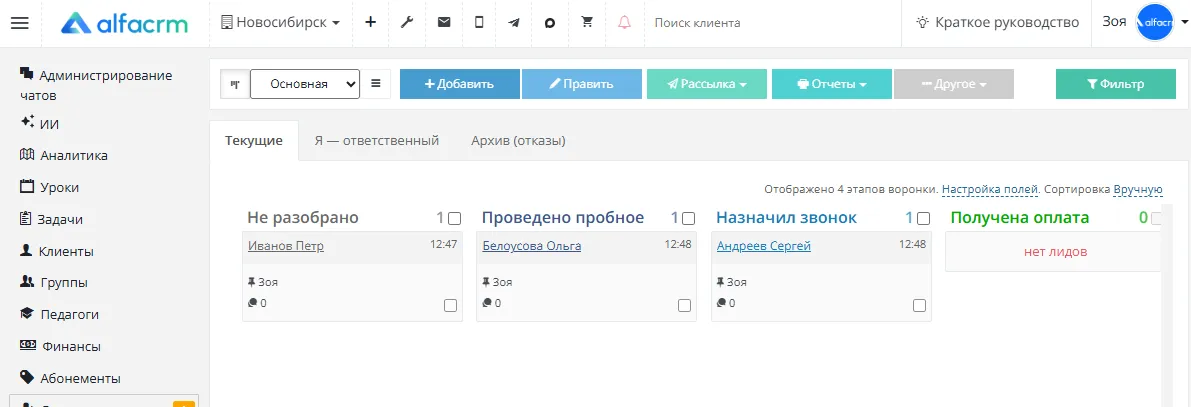
Task: Open lead Андреев Сергей
Action: (x=763, y=246)
